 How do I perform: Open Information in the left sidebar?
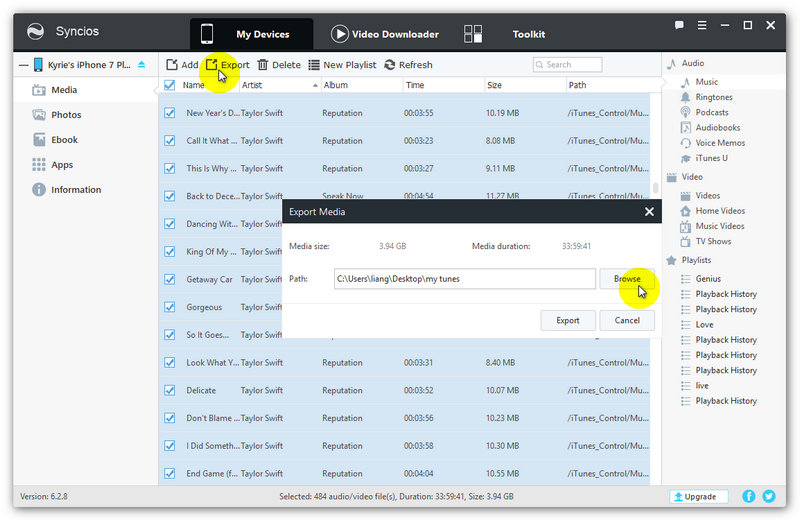point(86,190)
